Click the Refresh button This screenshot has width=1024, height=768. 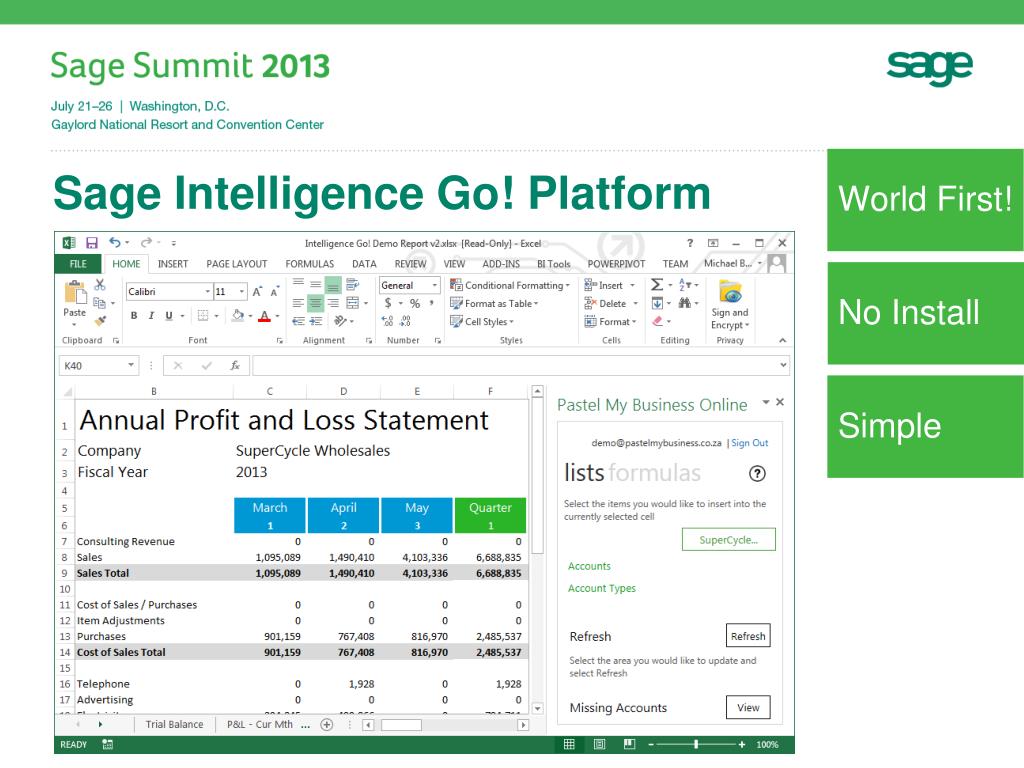748,636
